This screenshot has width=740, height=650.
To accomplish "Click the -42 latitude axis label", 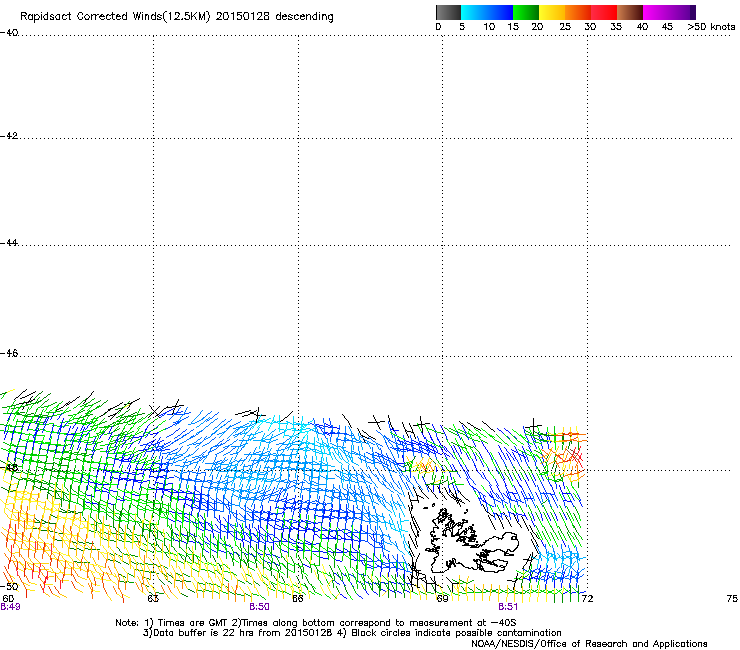I will click(9, 136).
